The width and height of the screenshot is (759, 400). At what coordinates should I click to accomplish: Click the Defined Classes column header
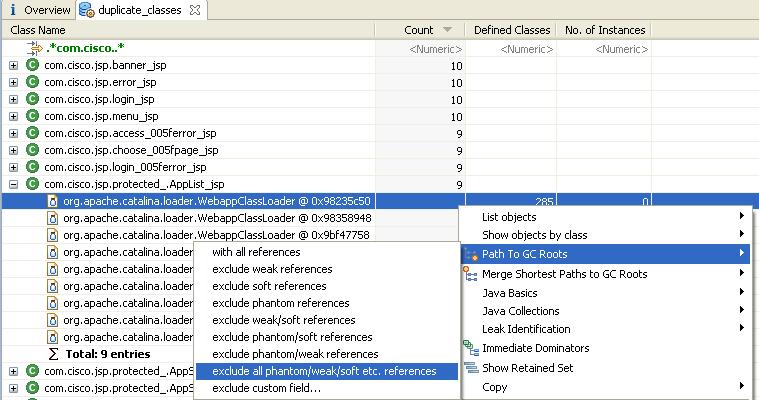[x=511, y=31]
